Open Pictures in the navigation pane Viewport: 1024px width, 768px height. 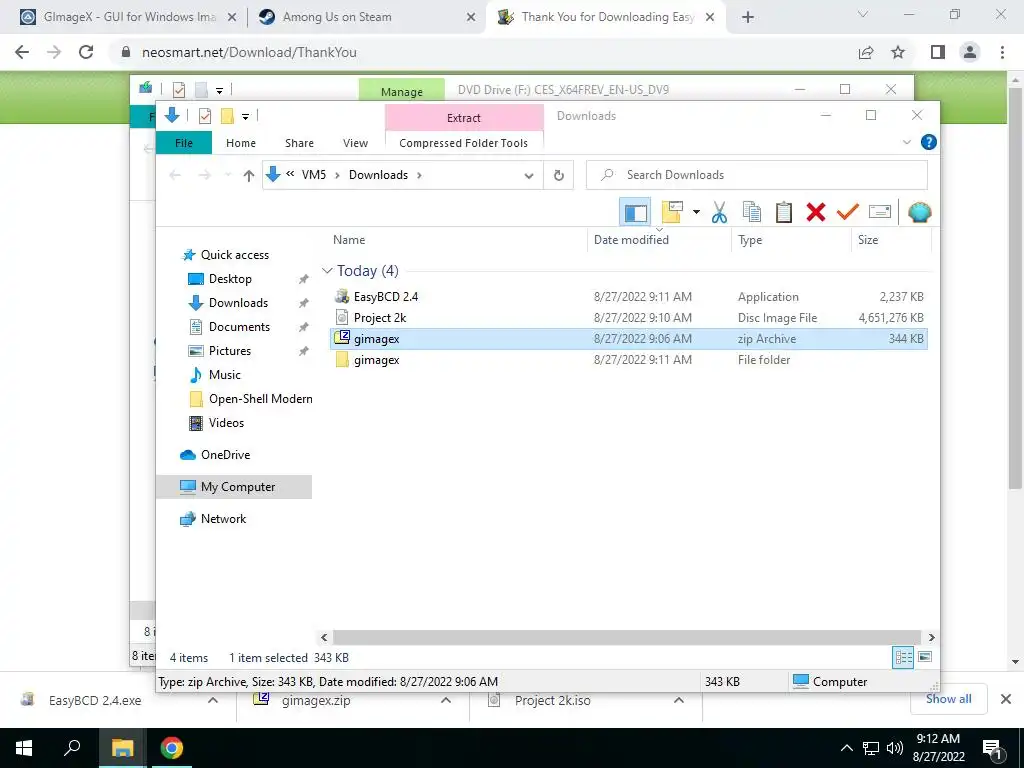(229, 351)
